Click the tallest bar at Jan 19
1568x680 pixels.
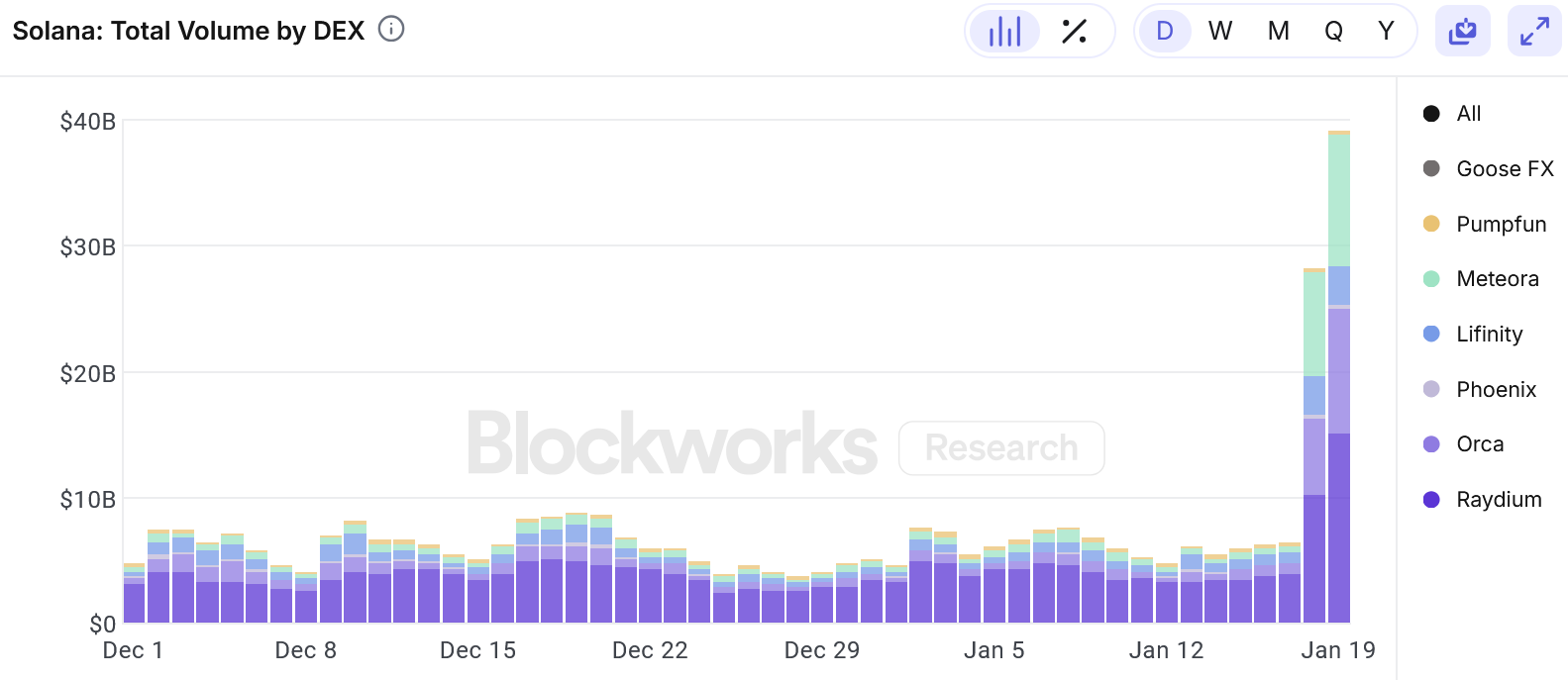pyautogui.click(x=1339, y=376)
